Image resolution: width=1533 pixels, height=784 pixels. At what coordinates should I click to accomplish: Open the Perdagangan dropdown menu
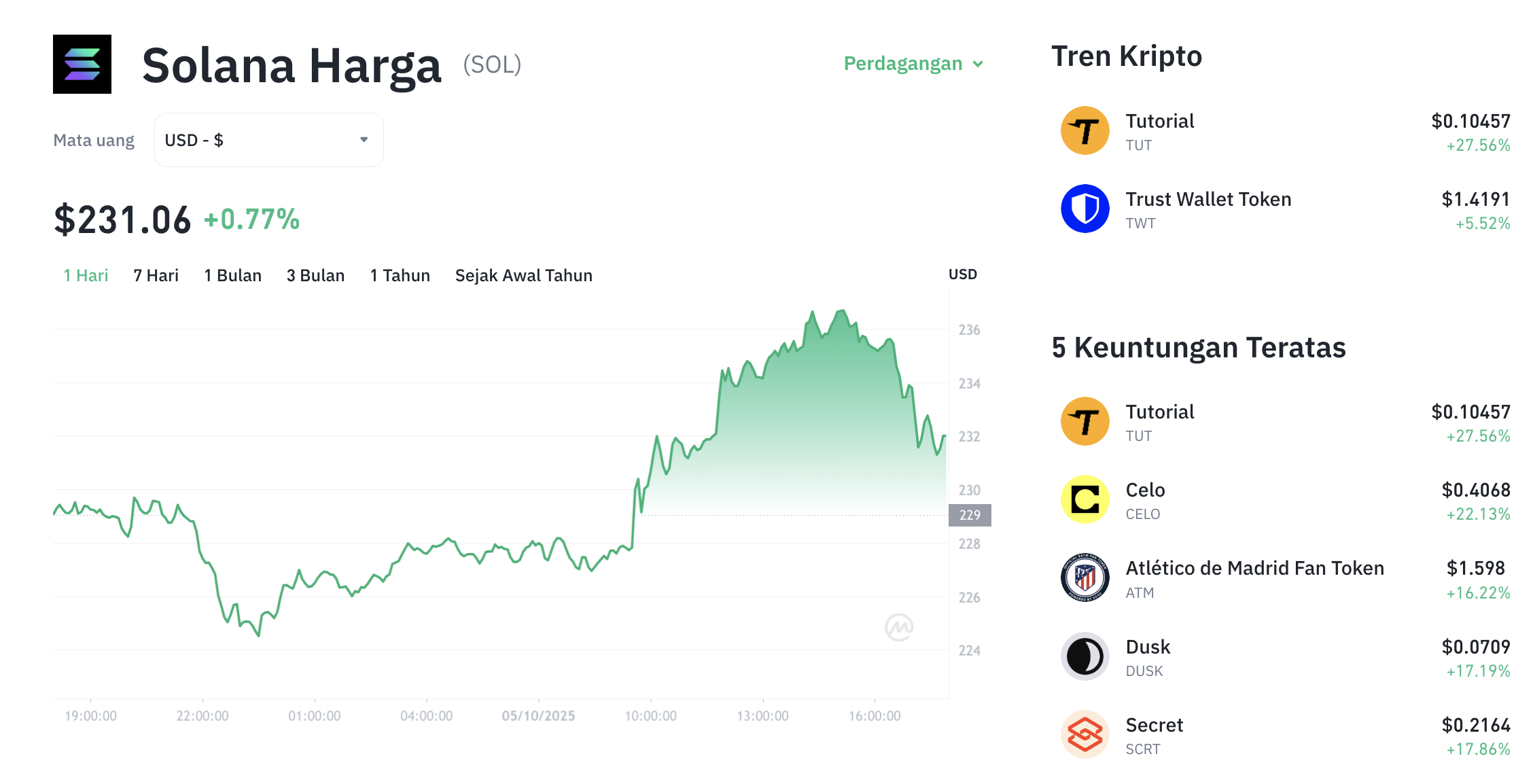click(x=913, y=64)
